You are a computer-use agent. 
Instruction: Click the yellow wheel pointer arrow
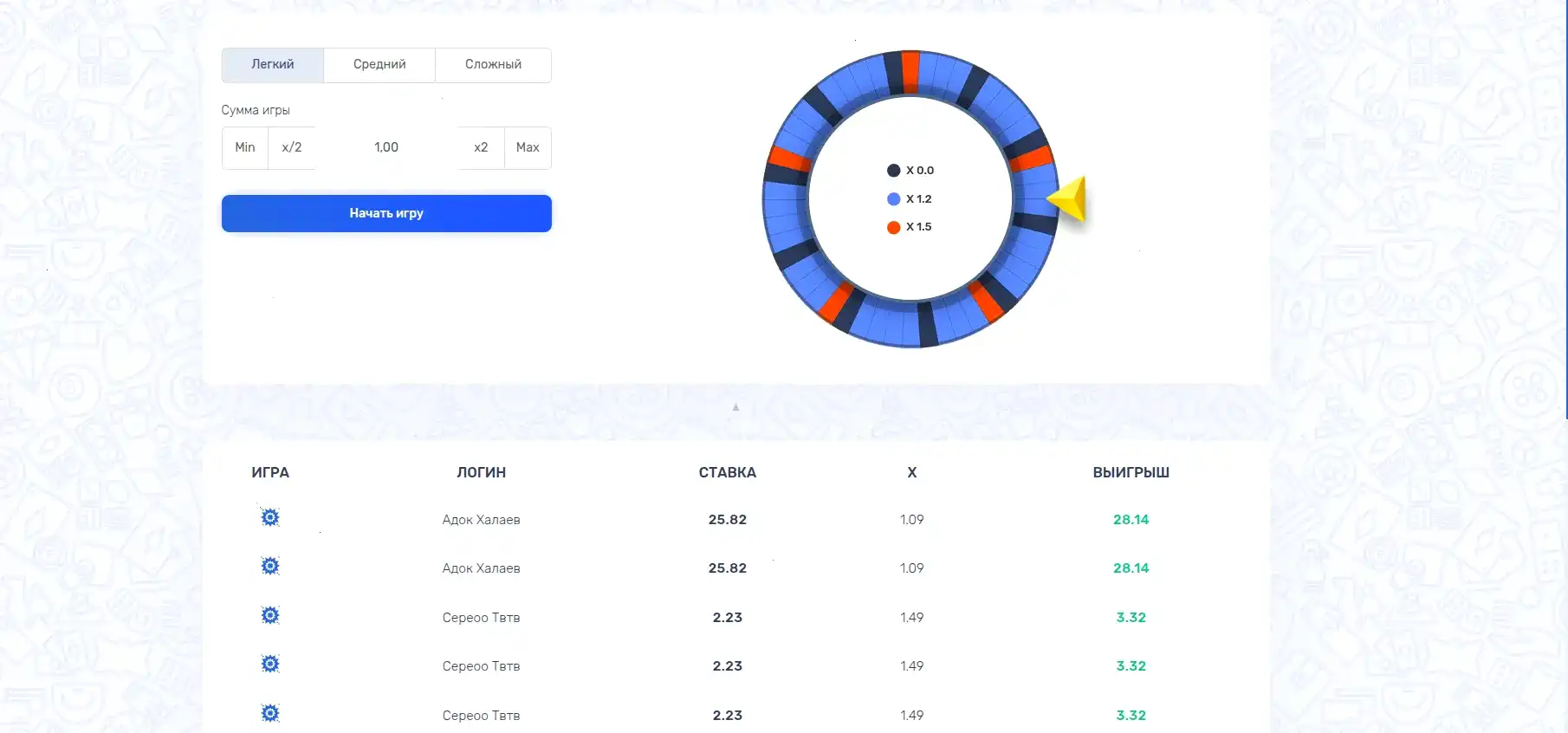tap(1069, 199)
